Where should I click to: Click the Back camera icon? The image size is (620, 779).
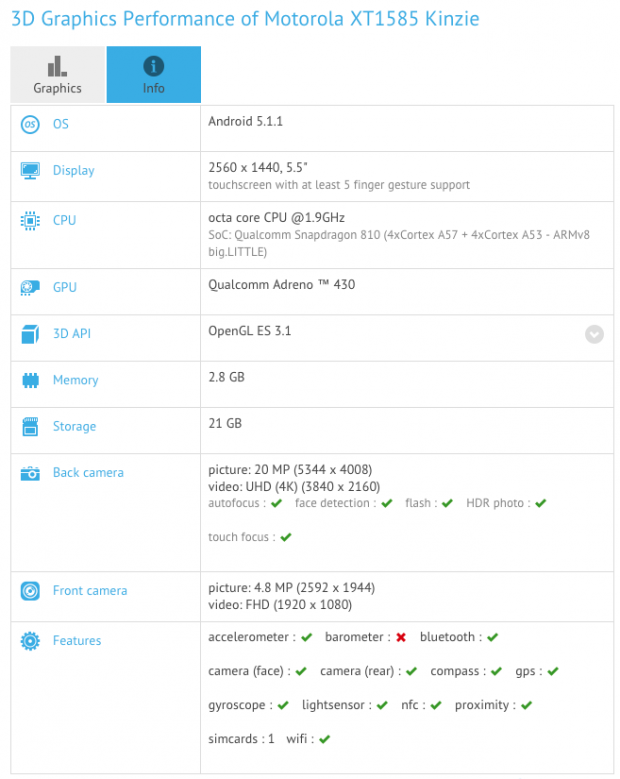point(30,473)
